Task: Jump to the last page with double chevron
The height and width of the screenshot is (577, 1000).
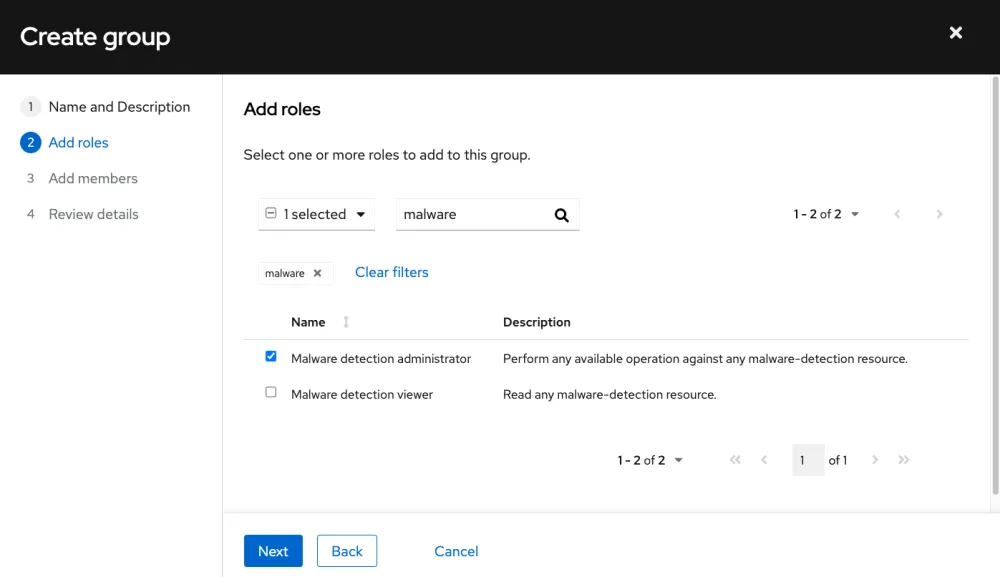Action: [x=904, y=460]
